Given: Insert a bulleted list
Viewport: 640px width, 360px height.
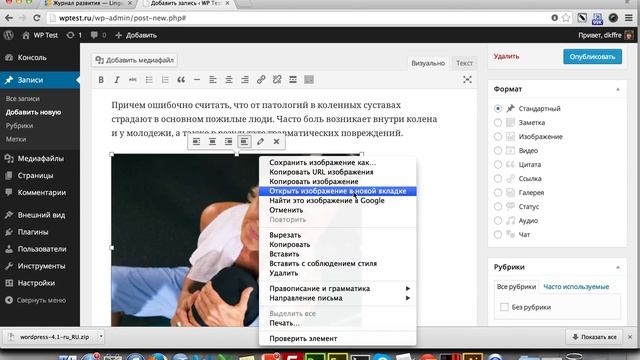Looking at the screenshot, I should coord(149,80).
